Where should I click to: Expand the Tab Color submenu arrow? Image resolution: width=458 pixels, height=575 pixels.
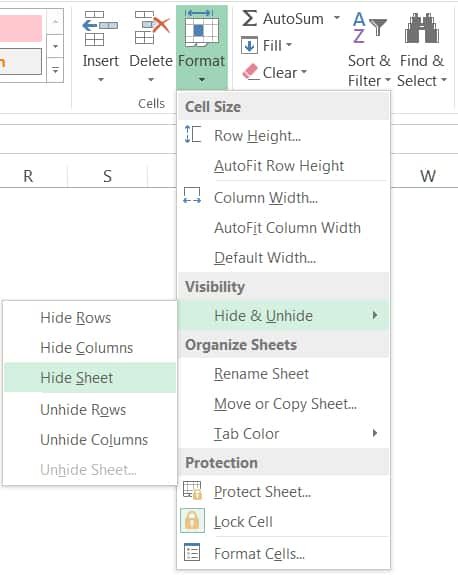click(x=374, y=433)
